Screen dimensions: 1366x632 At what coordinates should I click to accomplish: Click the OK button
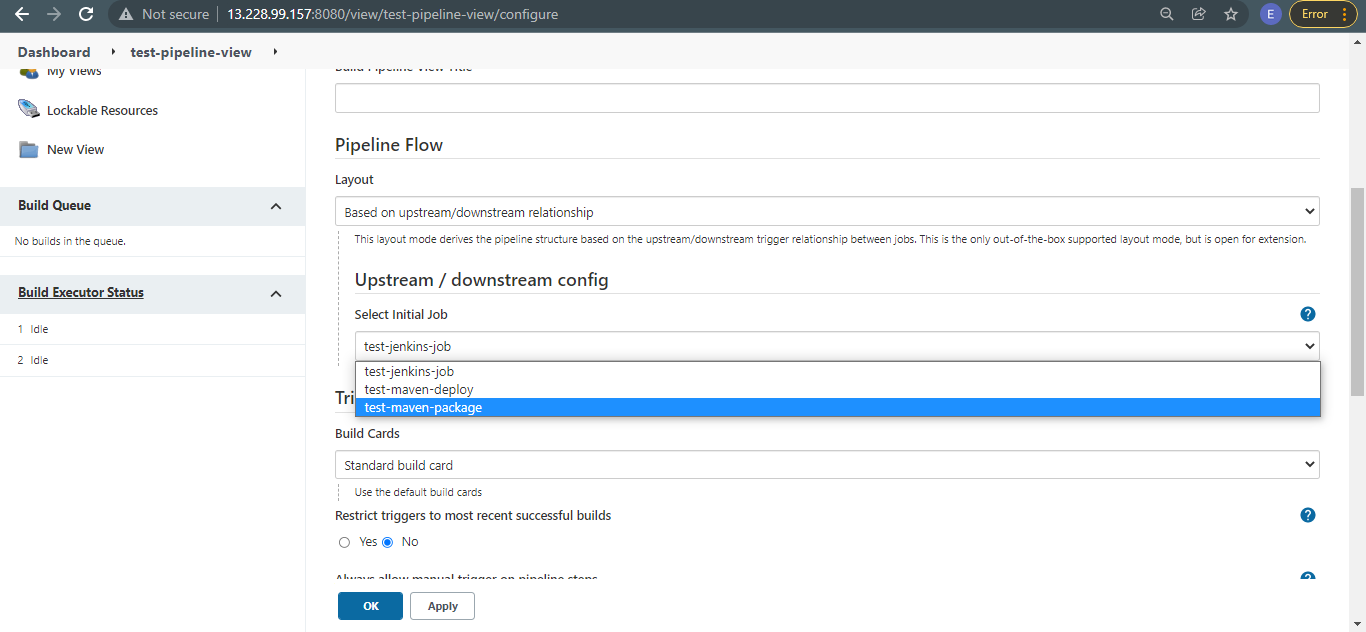coord(370,606)
